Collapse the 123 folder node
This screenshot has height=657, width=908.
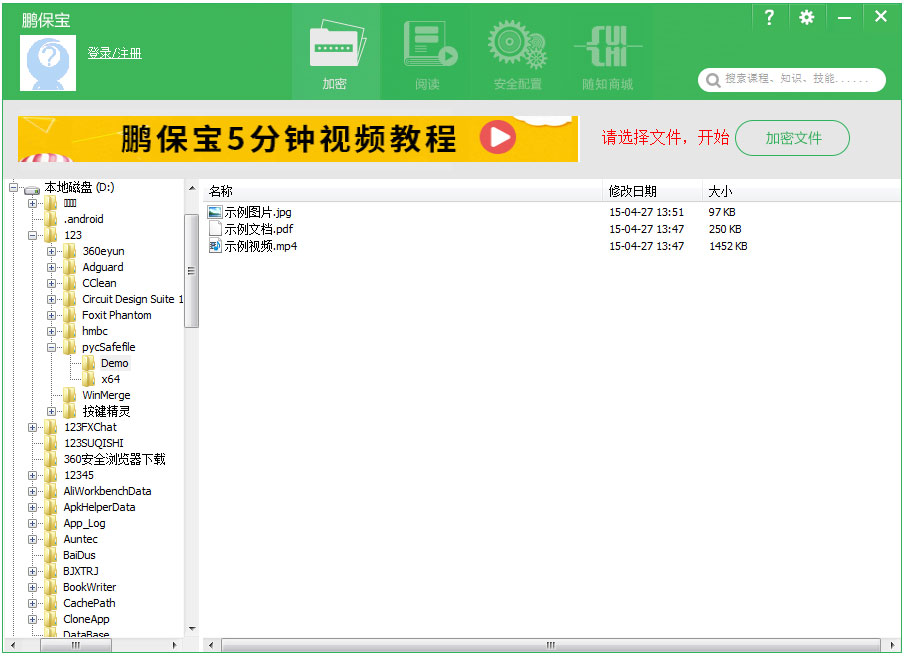click(x=32, y=235)
